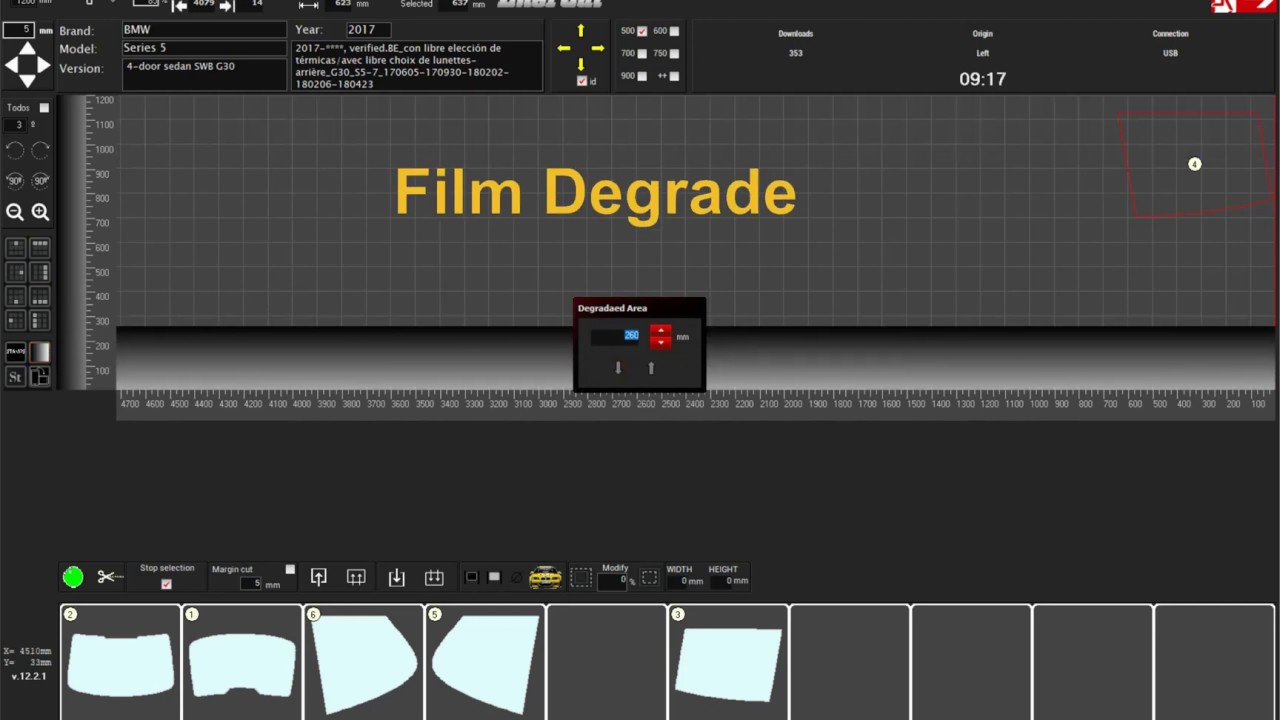Zoom in with the plus magnifier
Viewport: 1280px width, 720px height.
(40, 212)
